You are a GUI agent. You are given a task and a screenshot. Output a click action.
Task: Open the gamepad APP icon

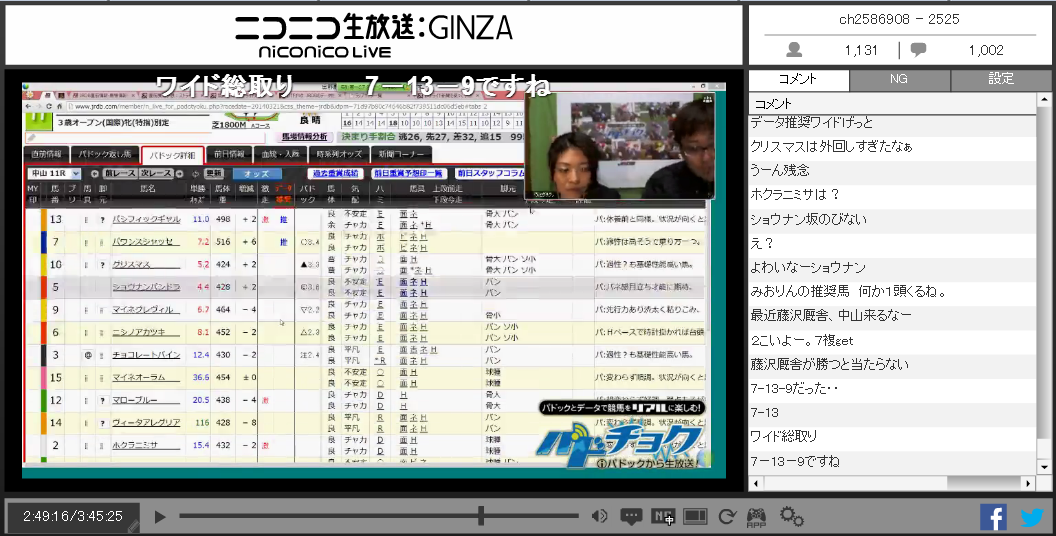[x=756, y=517]
